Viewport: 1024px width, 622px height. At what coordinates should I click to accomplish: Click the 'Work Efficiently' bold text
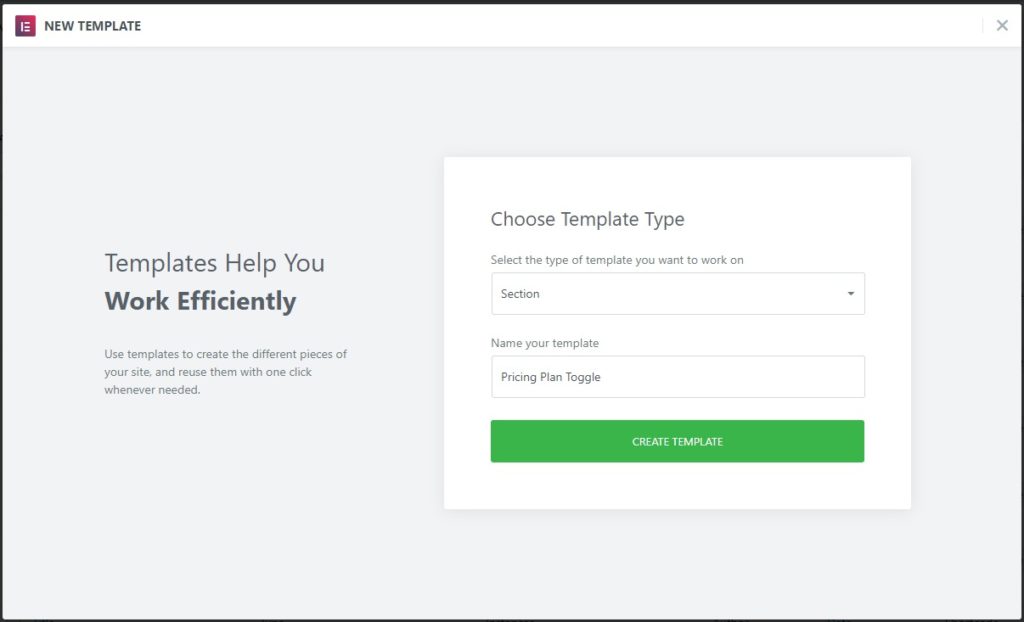(x=200, y=301)
